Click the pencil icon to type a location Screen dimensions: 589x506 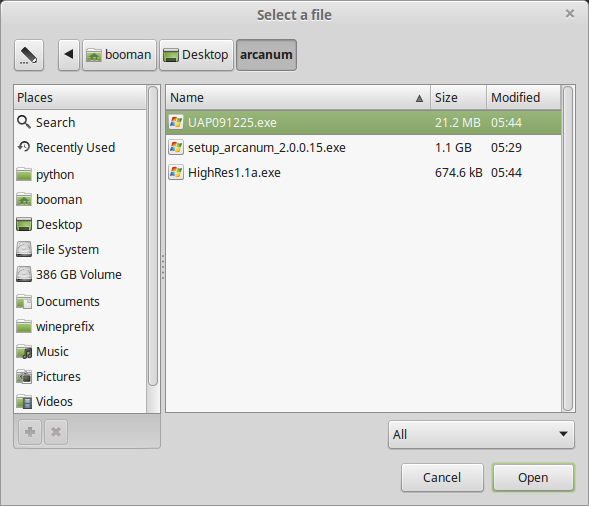click(x=29, y=55)
